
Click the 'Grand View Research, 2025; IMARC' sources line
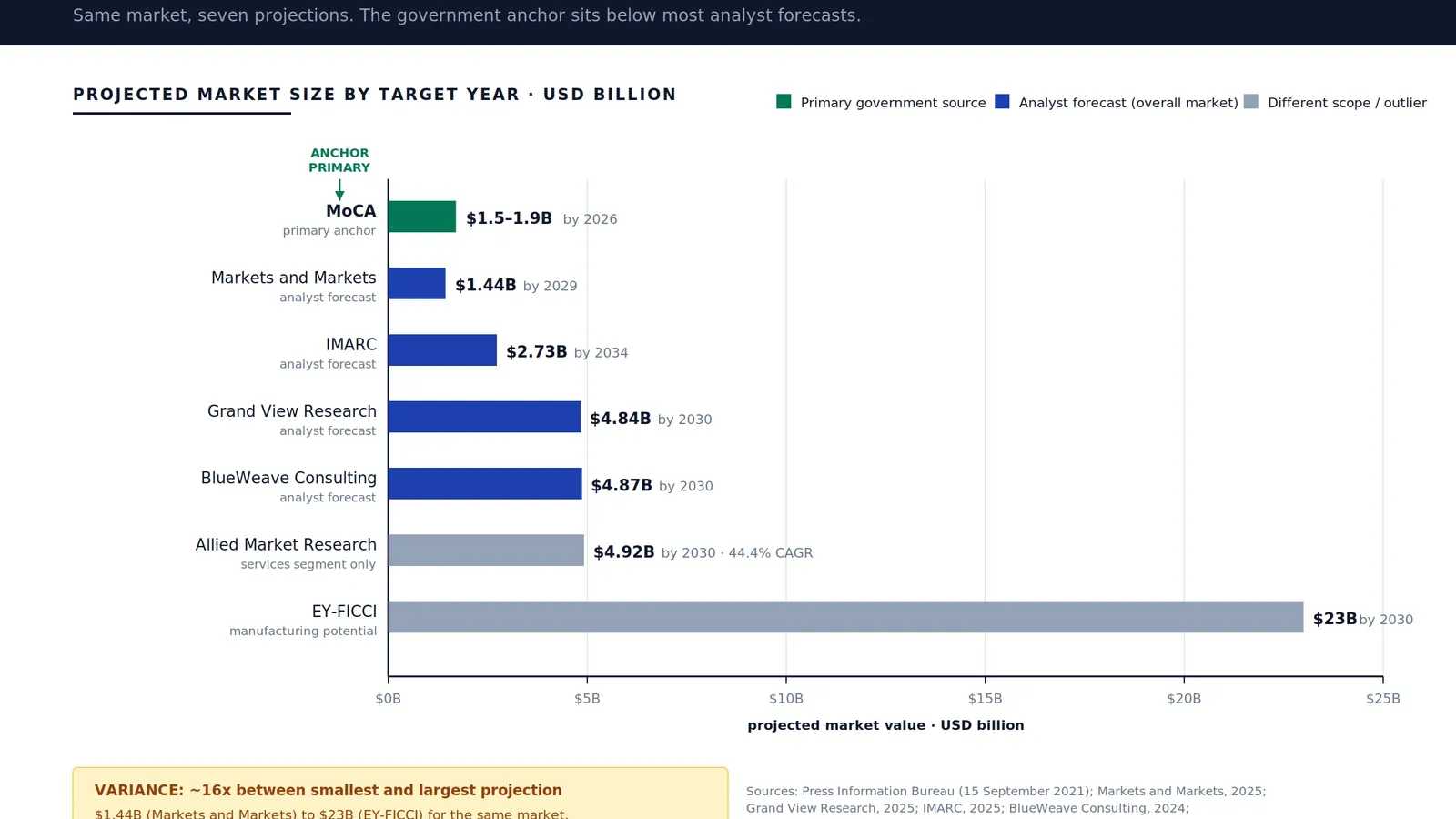pos(967,808)
